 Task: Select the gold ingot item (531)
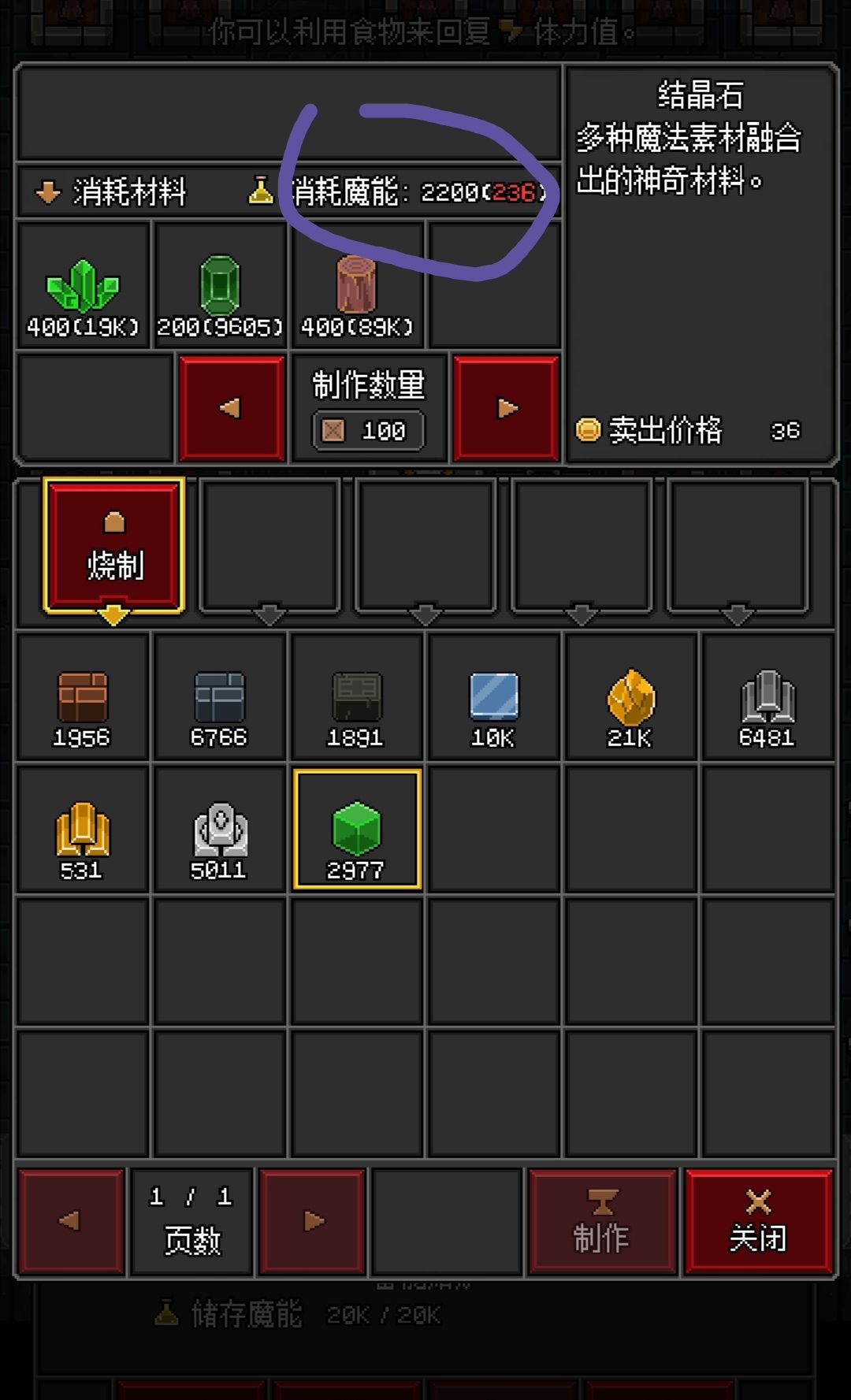tap(83, 829)
